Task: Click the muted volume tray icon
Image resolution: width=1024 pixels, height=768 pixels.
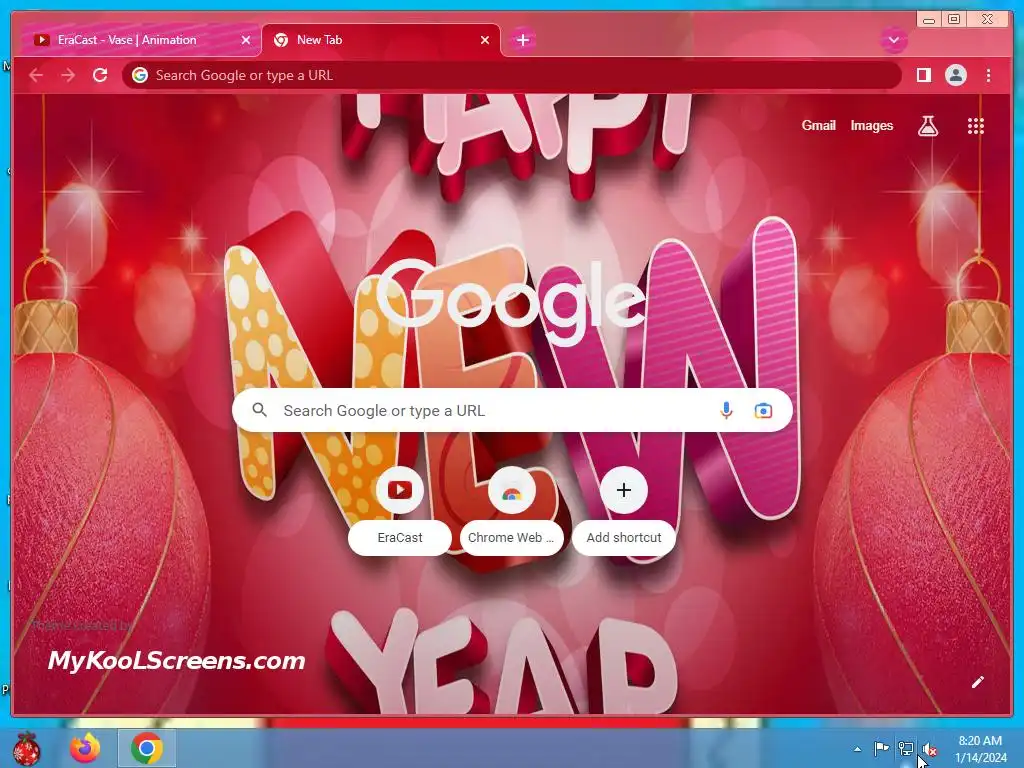Action: [x=929, y=749]
